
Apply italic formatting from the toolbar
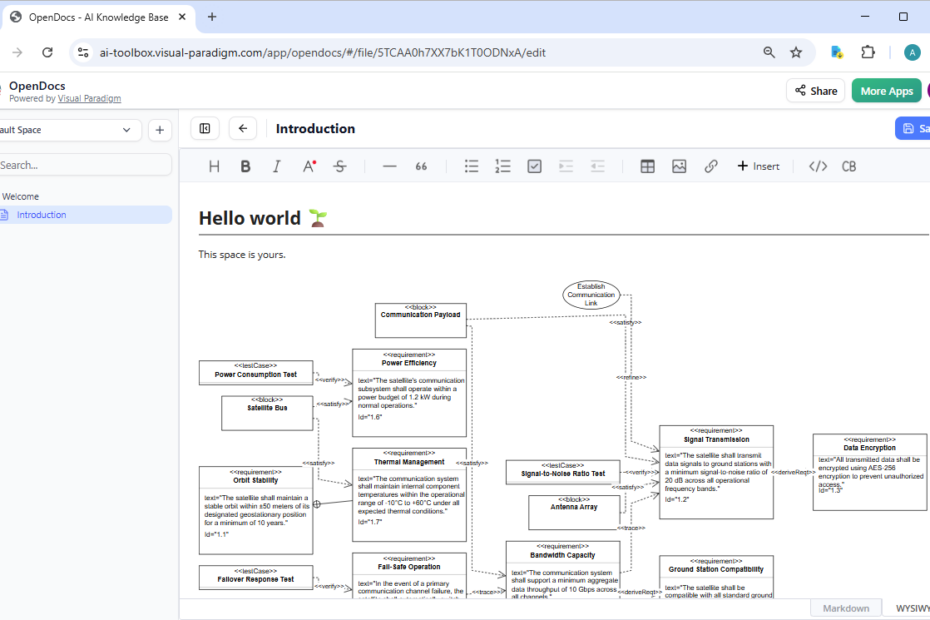point(277,166)
